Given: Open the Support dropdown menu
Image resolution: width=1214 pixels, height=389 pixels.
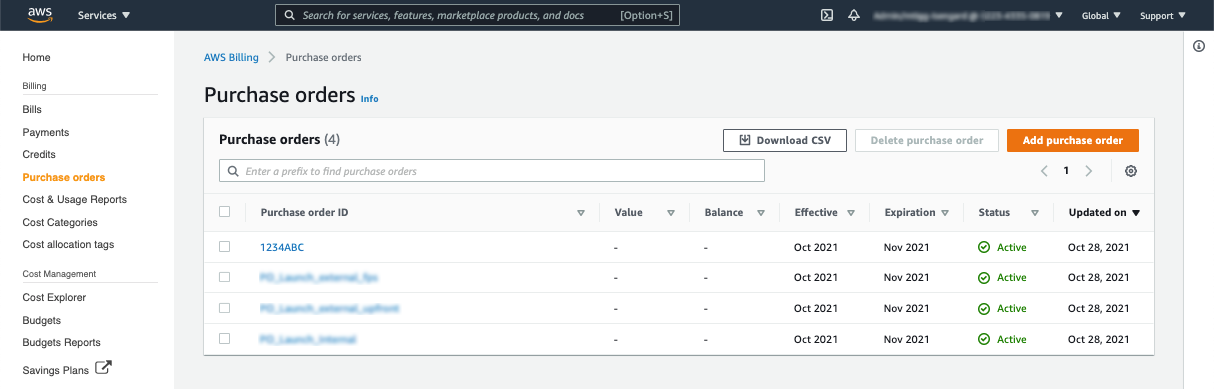Looking at the screenshot, I should [1163, 16].
